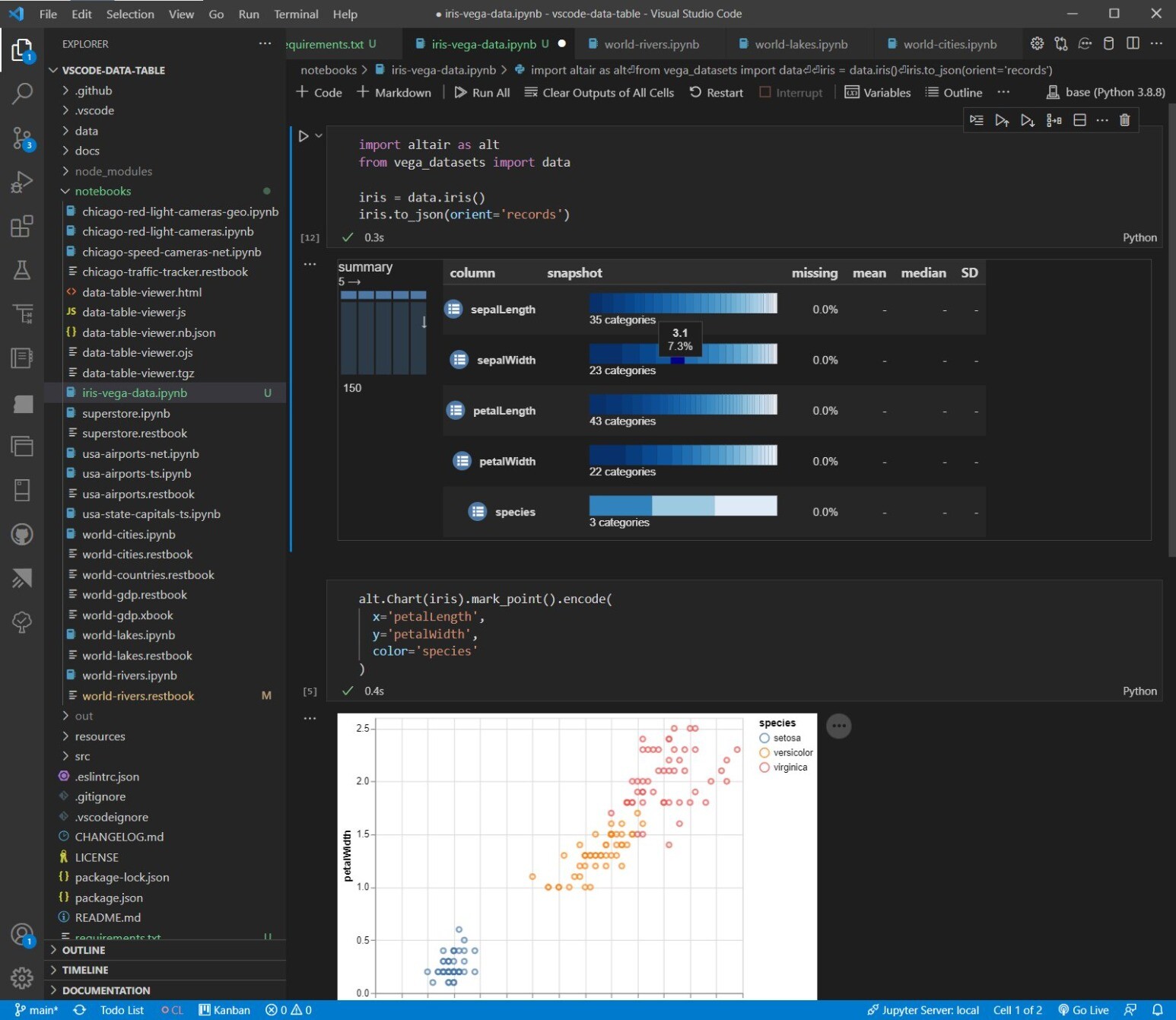Screen dimensions: 1176x1020
Task: Delete cell using trash icon
Action: 1124,120
